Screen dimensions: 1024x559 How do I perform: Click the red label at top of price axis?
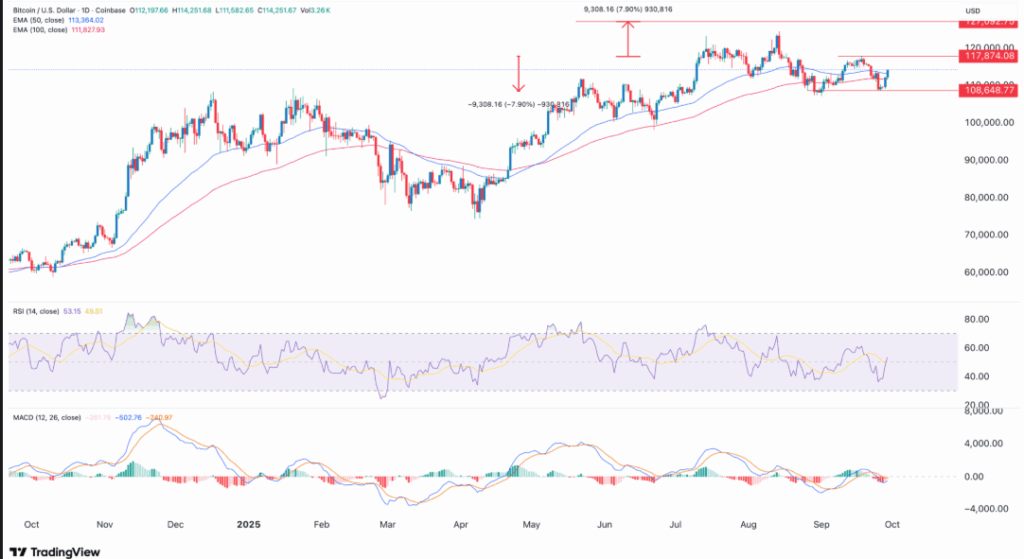click(987, 21)
